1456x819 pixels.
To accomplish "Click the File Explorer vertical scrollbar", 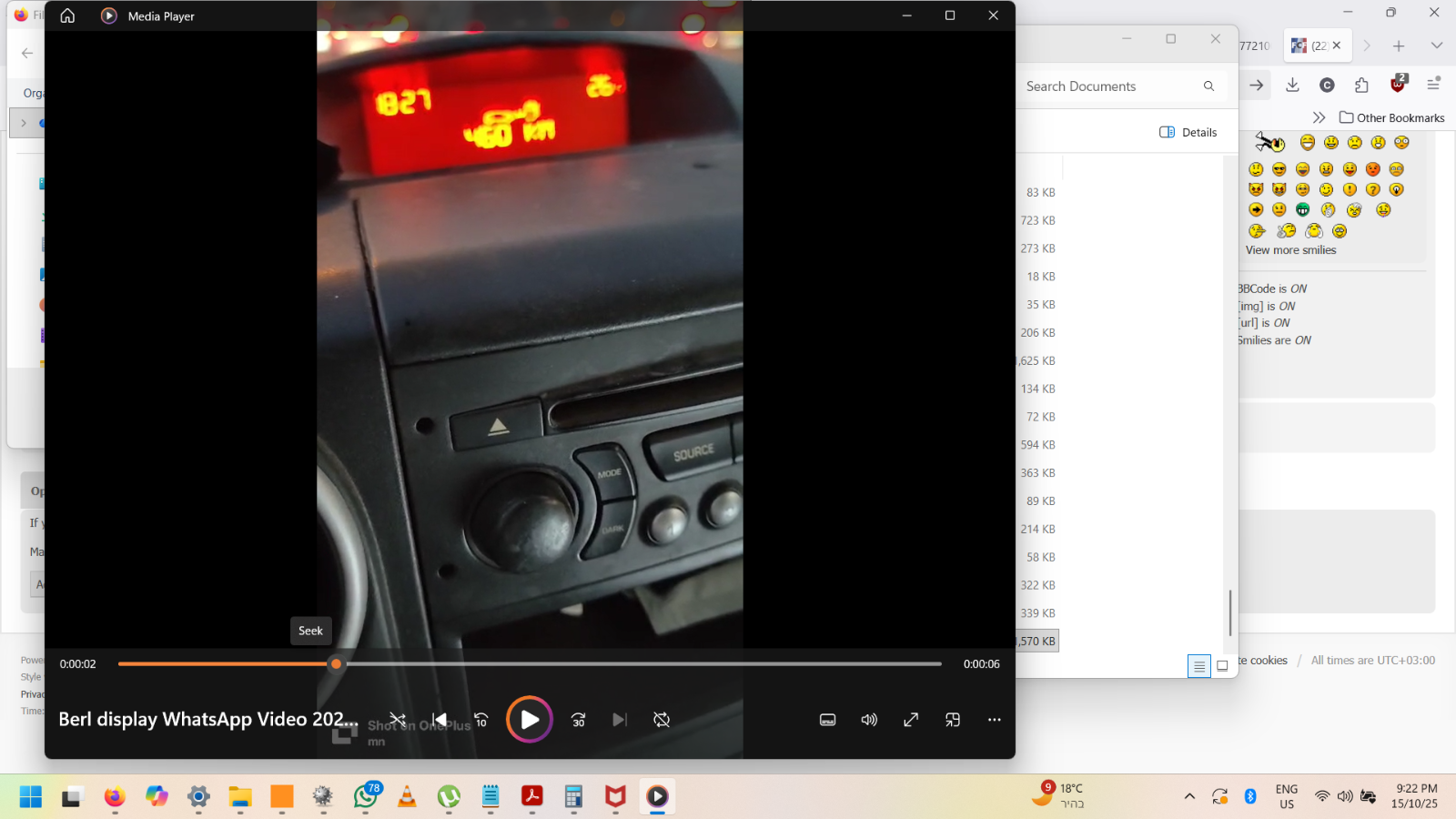I will click(x=1230, y=612).
